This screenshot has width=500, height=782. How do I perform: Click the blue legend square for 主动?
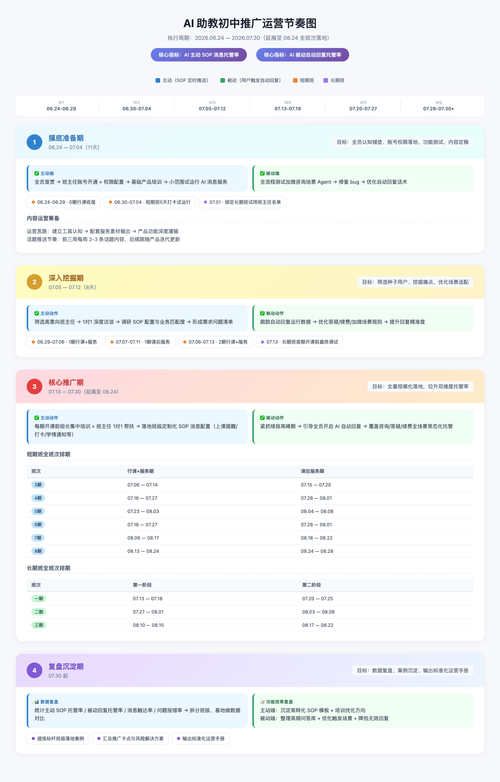coord(158,80)
